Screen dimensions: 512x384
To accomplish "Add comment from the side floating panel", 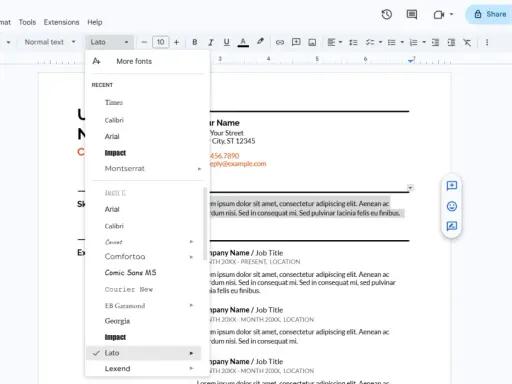I will pos(452,186).
